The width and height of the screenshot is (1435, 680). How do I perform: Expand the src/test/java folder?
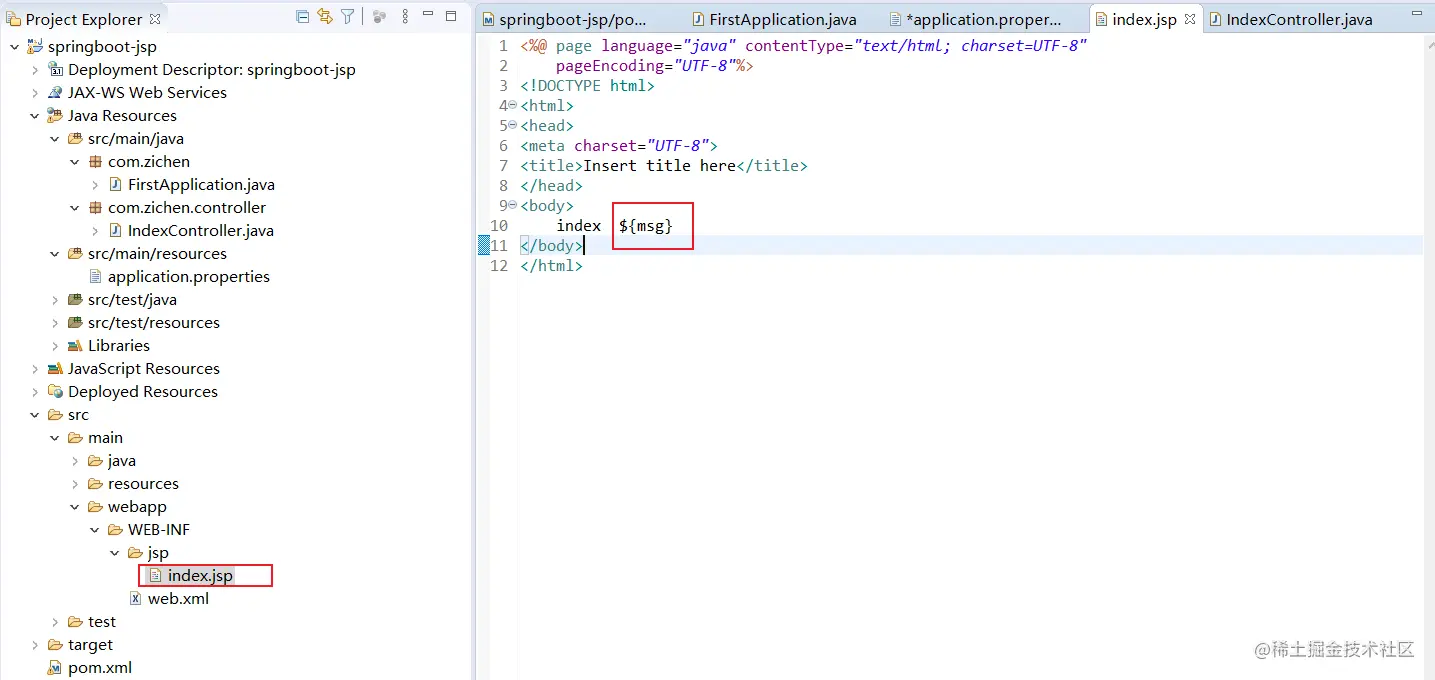55,300
